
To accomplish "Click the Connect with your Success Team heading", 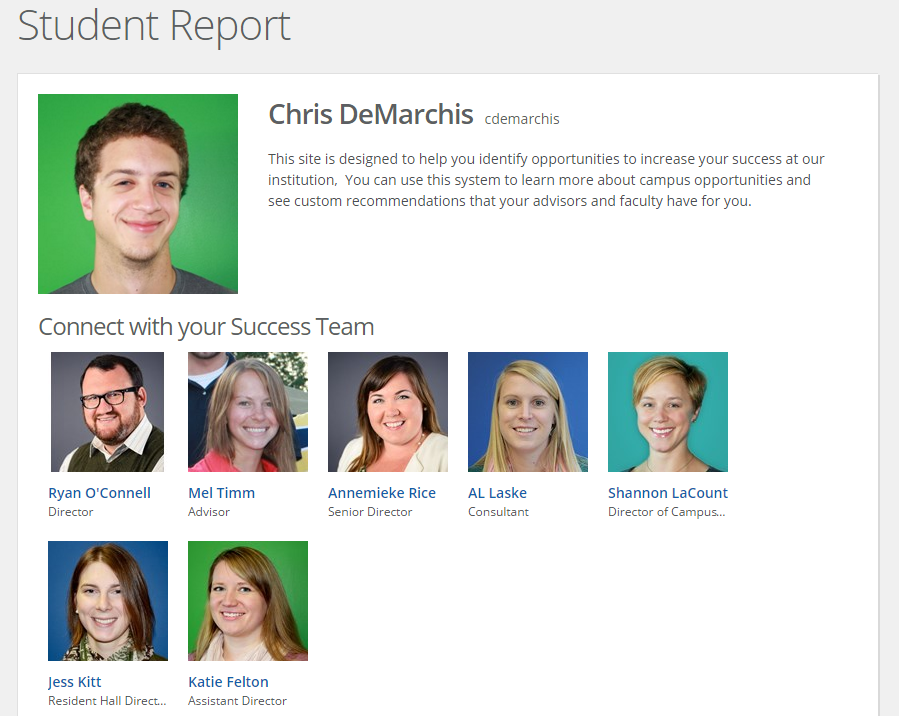I will click(x=205, y=326).
